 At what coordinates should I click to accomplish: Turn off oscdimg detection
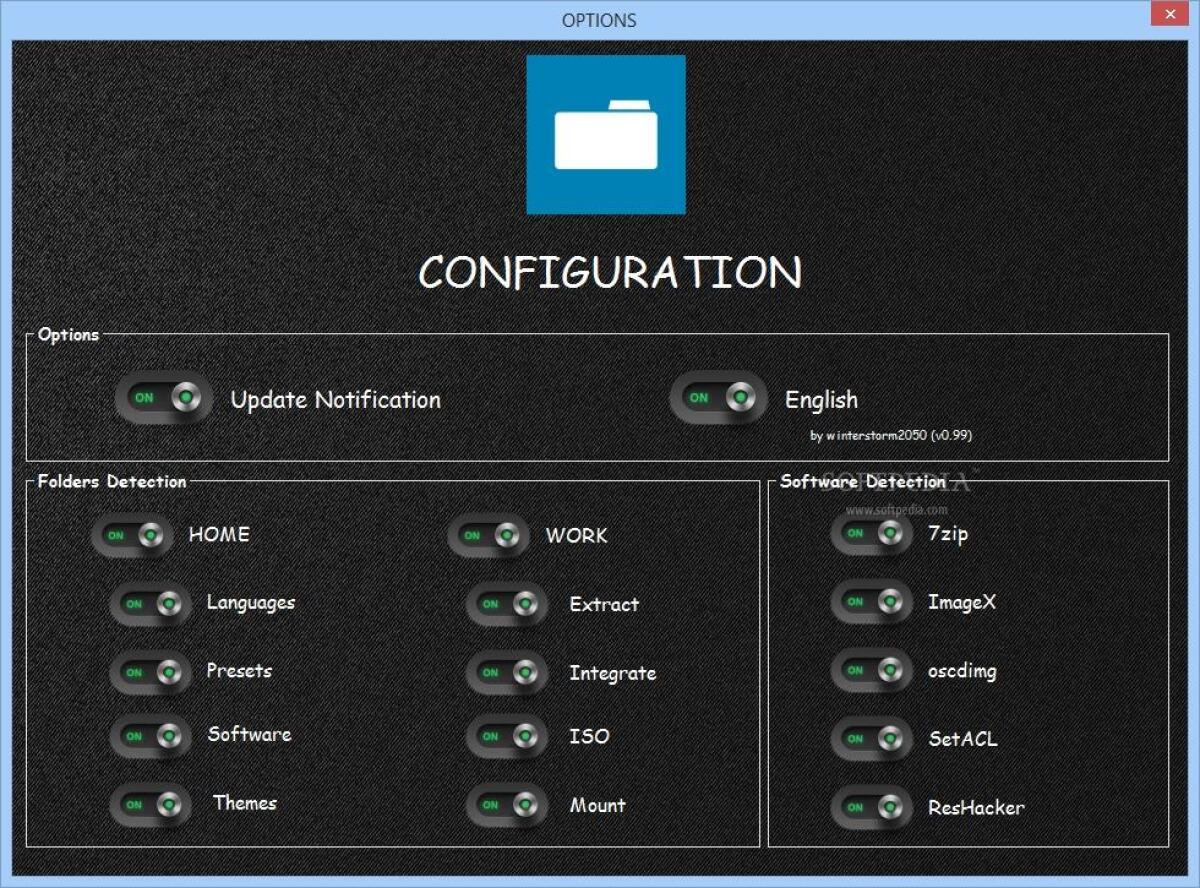(871, 670)
